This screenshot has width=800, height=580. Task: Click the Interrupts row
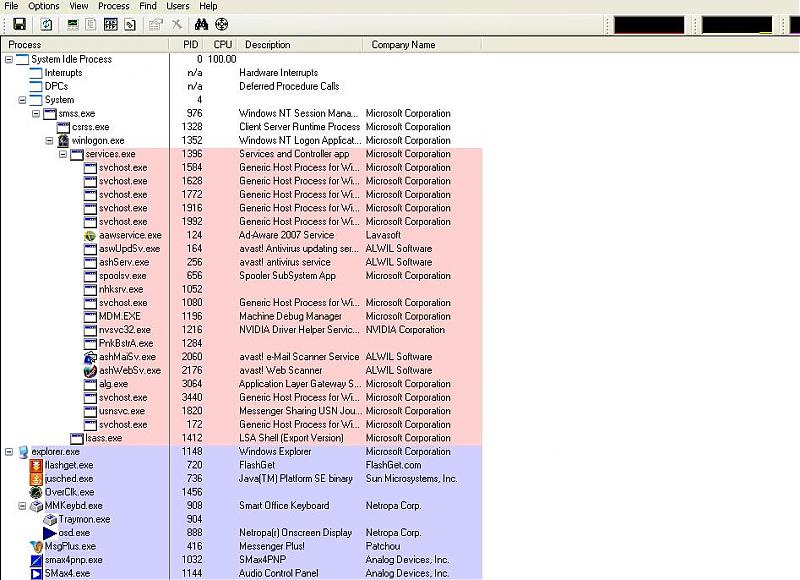point(242,73)
